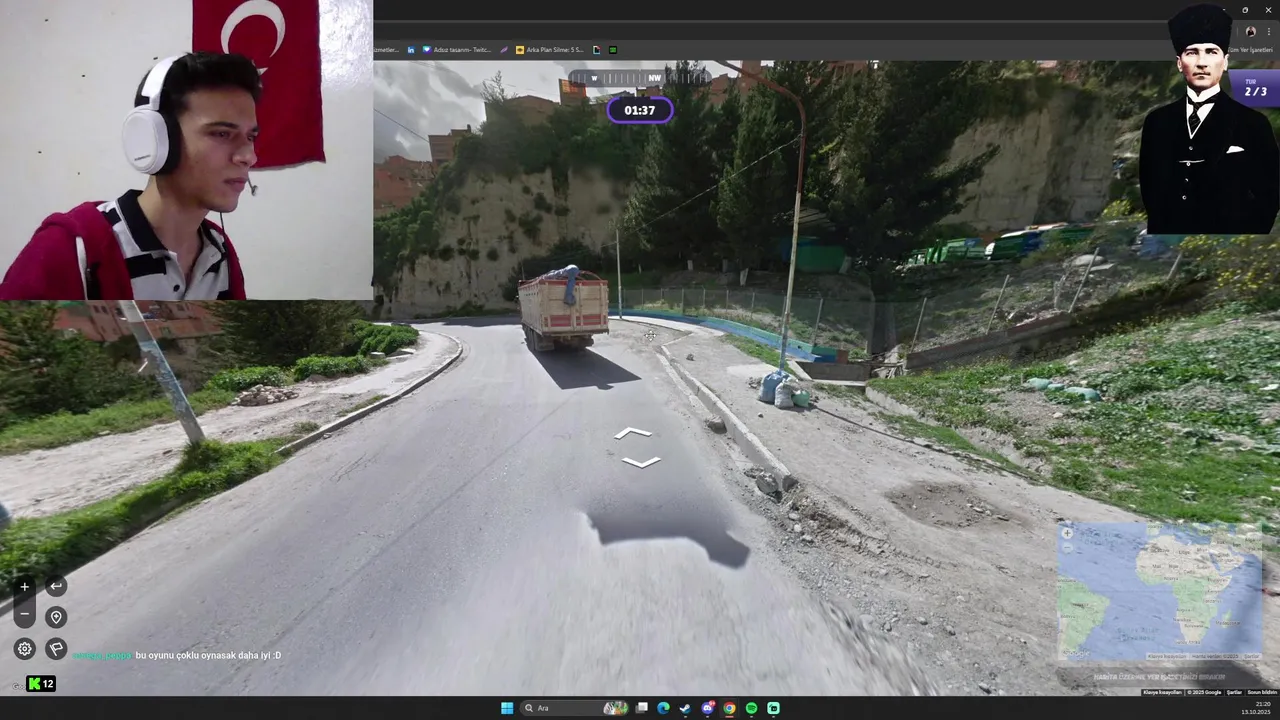
Task: Set a checkpoint with the pin icon
Action: (x=56, y=617)
